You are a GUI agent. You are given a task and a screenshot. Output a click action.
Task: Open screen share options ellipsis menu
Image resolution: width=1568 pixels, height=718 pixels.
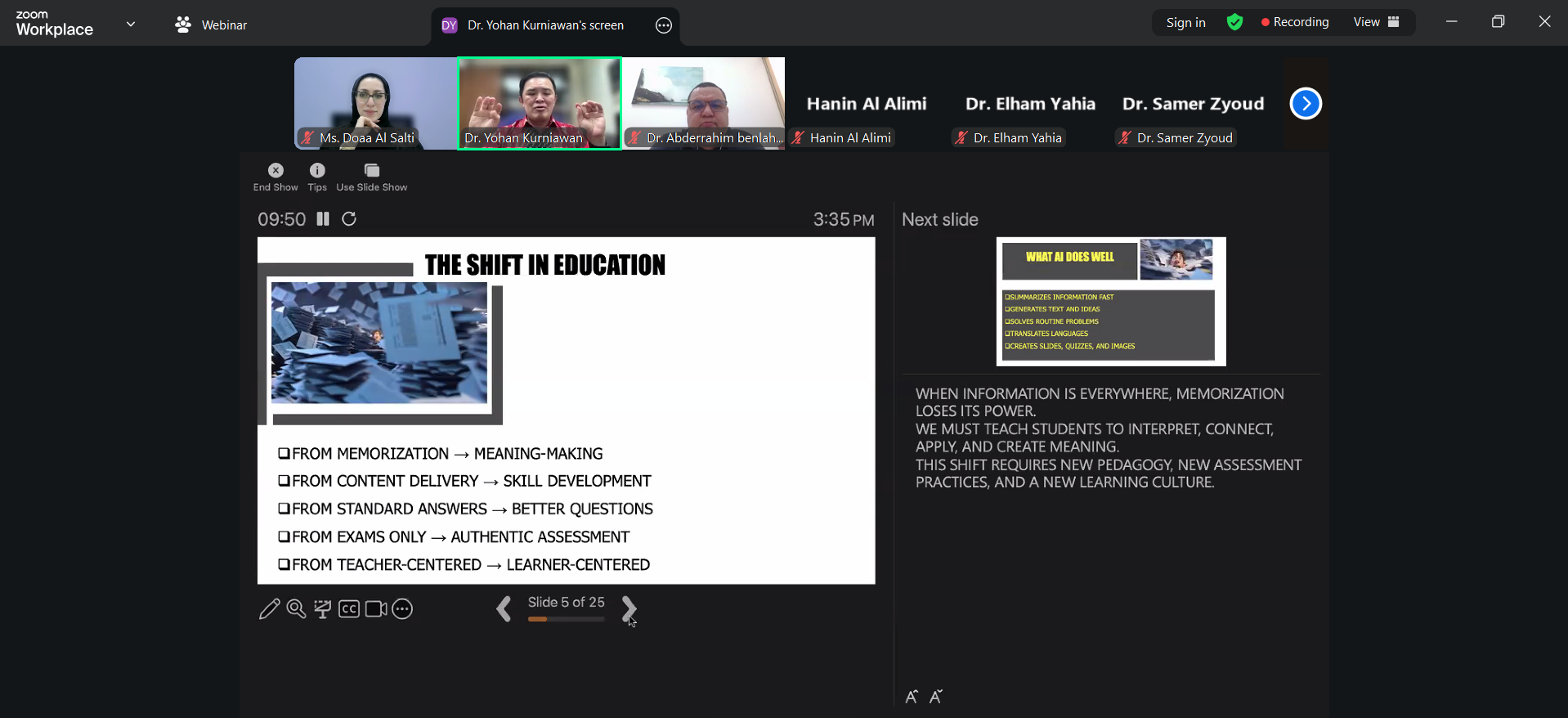664,25
